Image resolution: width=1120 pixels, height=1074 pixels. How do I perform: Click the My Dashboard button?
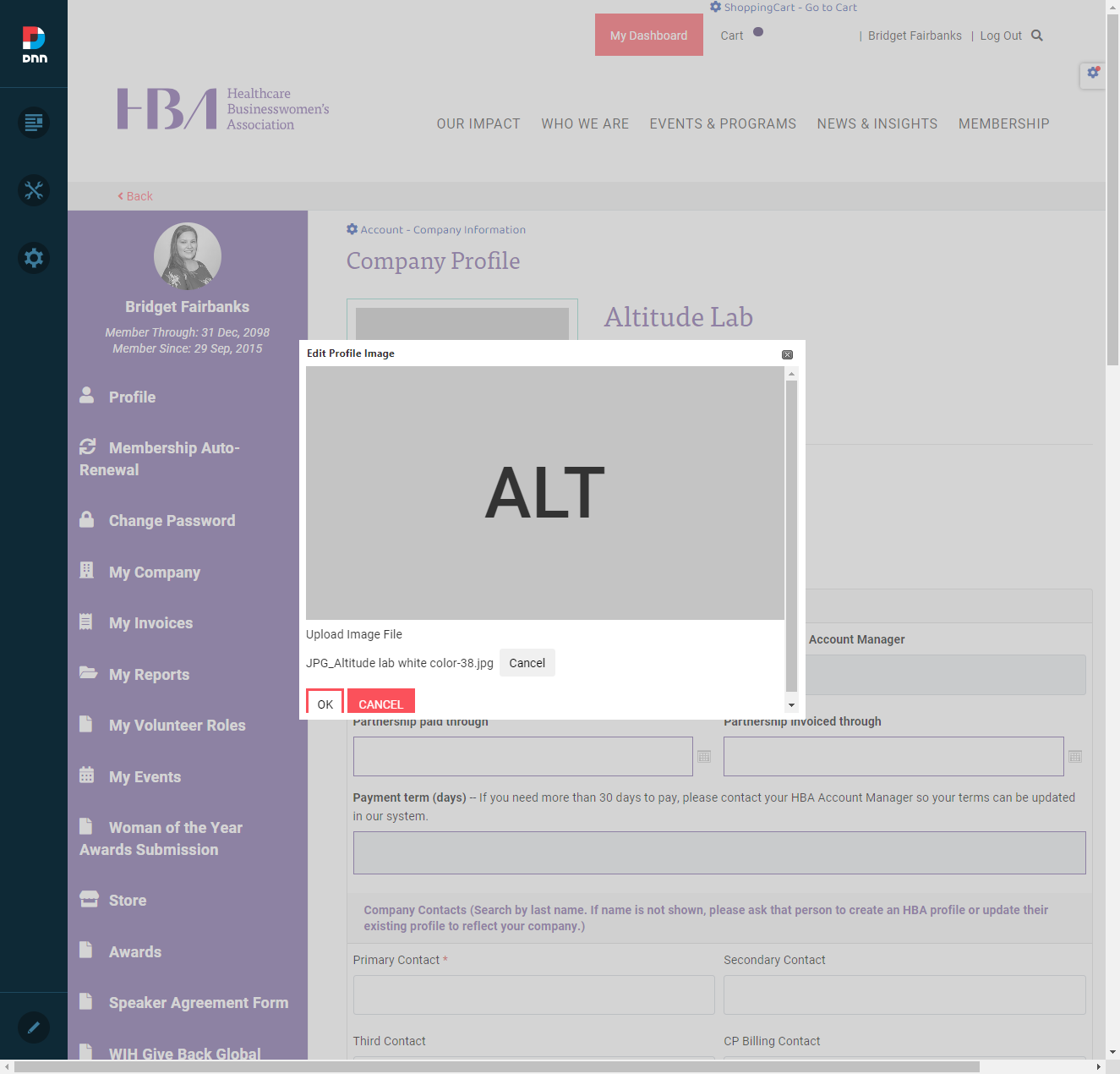649,35
